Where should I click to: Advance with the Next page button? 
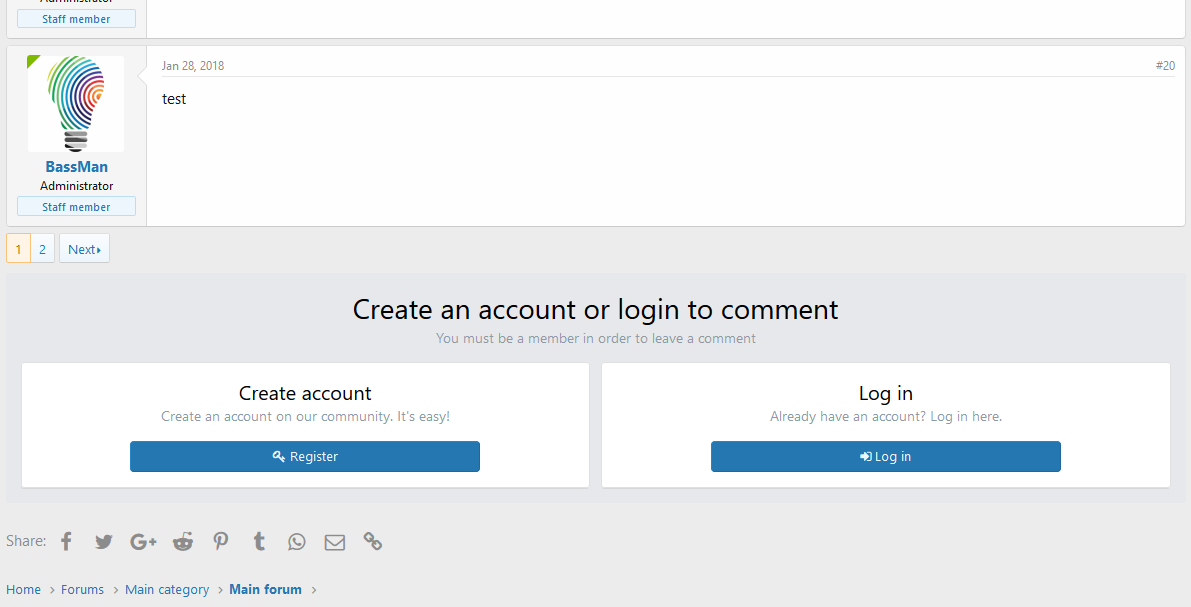coord(84,249)
